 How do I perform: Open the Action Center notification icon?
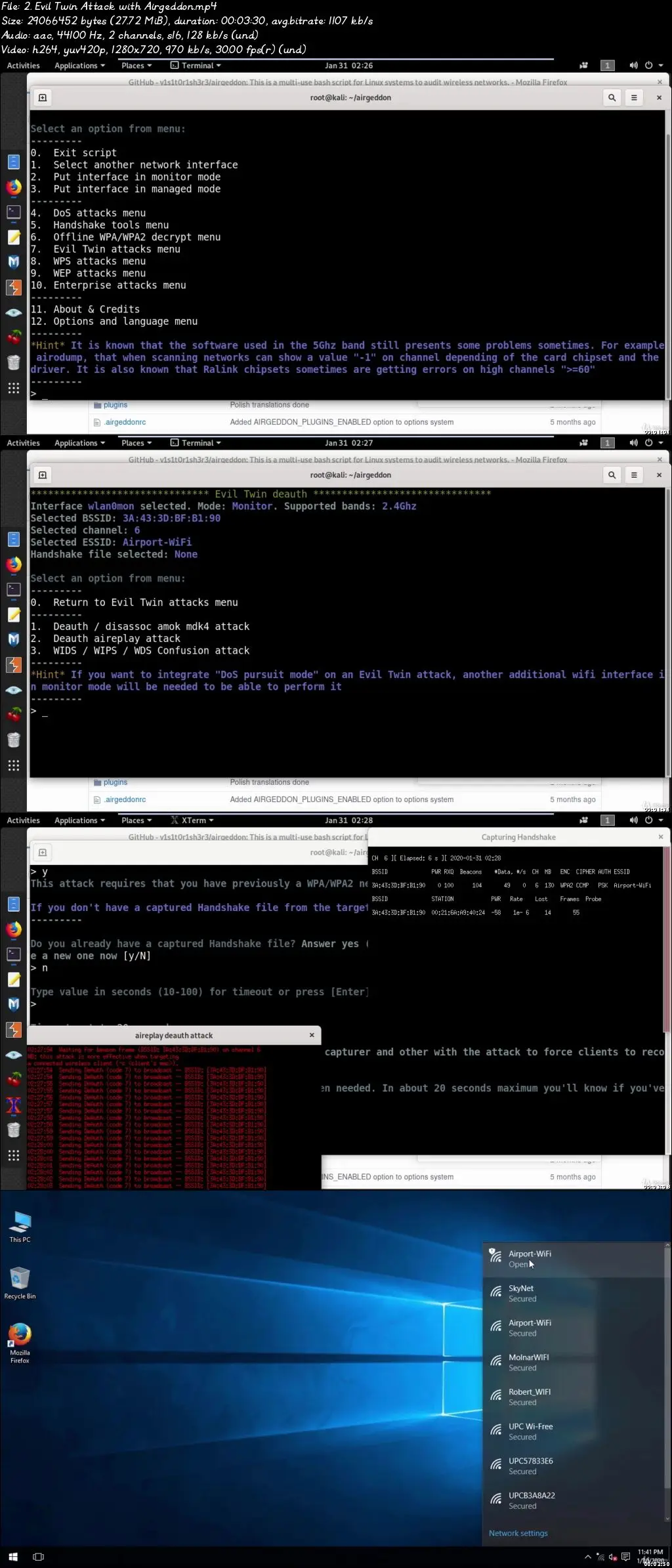(626, 1556)
